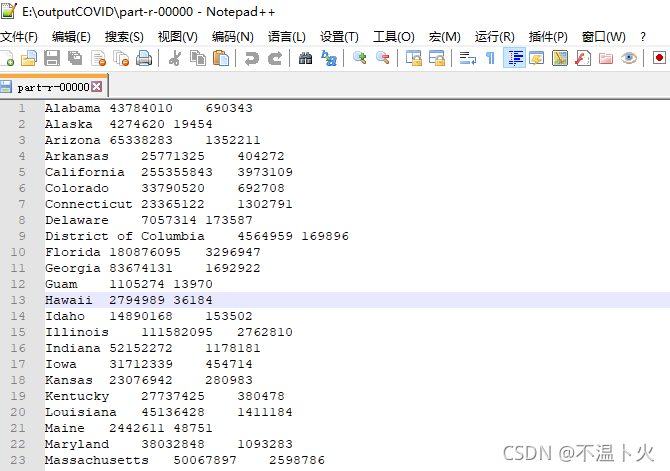Click the Maryland line text

coord(169,444)
